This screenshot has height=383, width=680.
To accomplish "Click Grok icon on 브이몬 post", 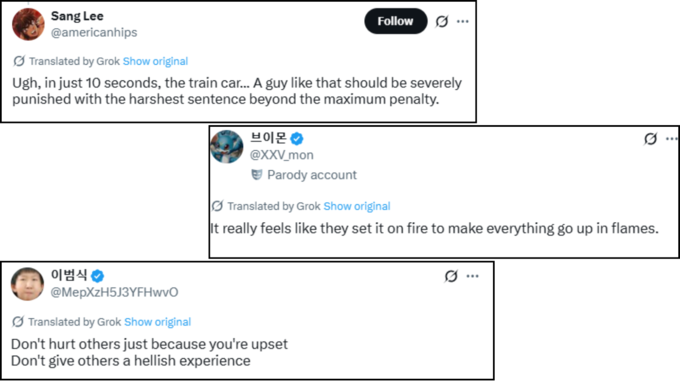I will (x=650, y=139).
